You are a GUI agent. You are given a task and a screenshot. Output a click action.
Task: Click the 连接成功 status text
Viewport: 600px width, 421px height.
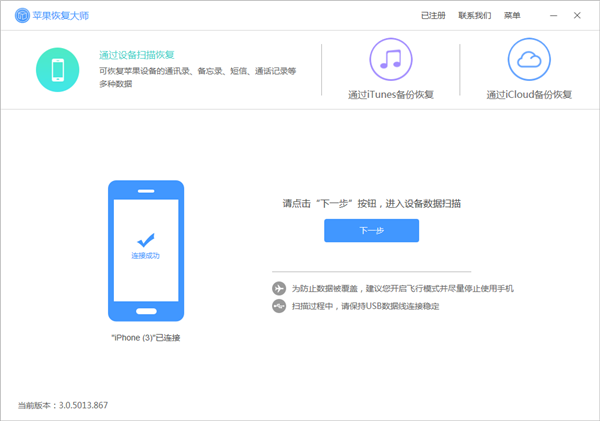pyautogui.click(x=145, y=256)
